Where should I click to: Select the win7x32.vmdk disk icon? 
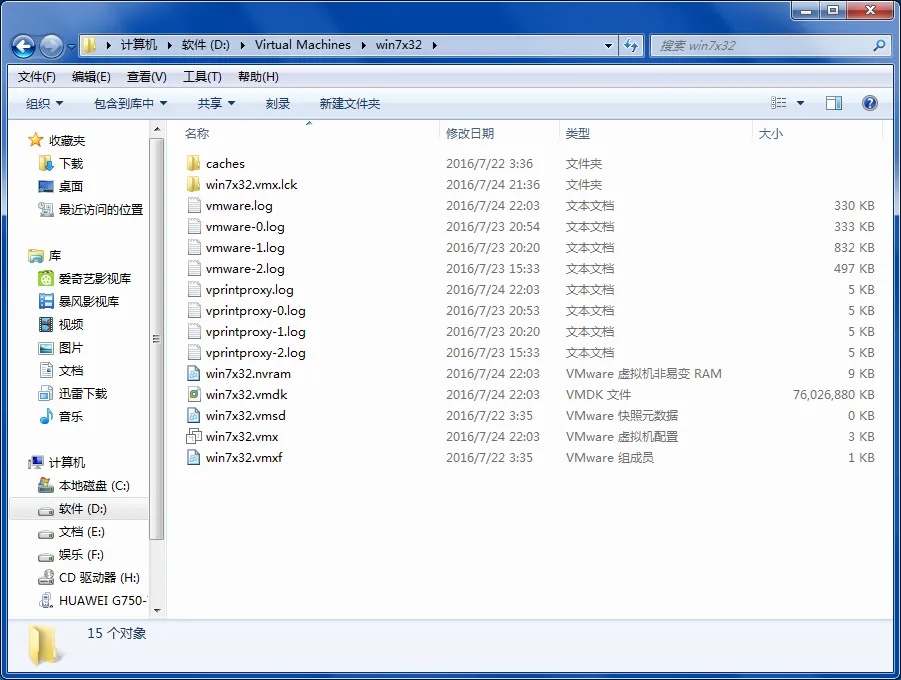coord(194,394)
